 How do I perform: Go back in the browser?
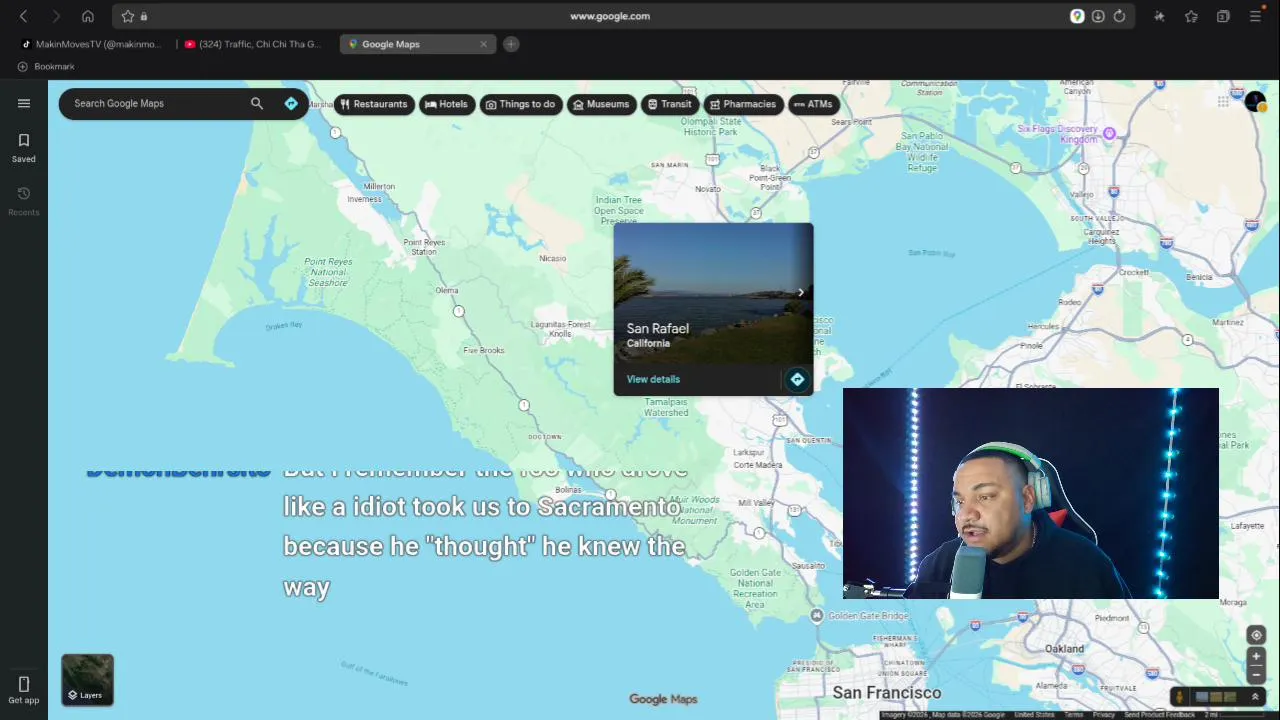pyautogui.click(x=24, y=16)
